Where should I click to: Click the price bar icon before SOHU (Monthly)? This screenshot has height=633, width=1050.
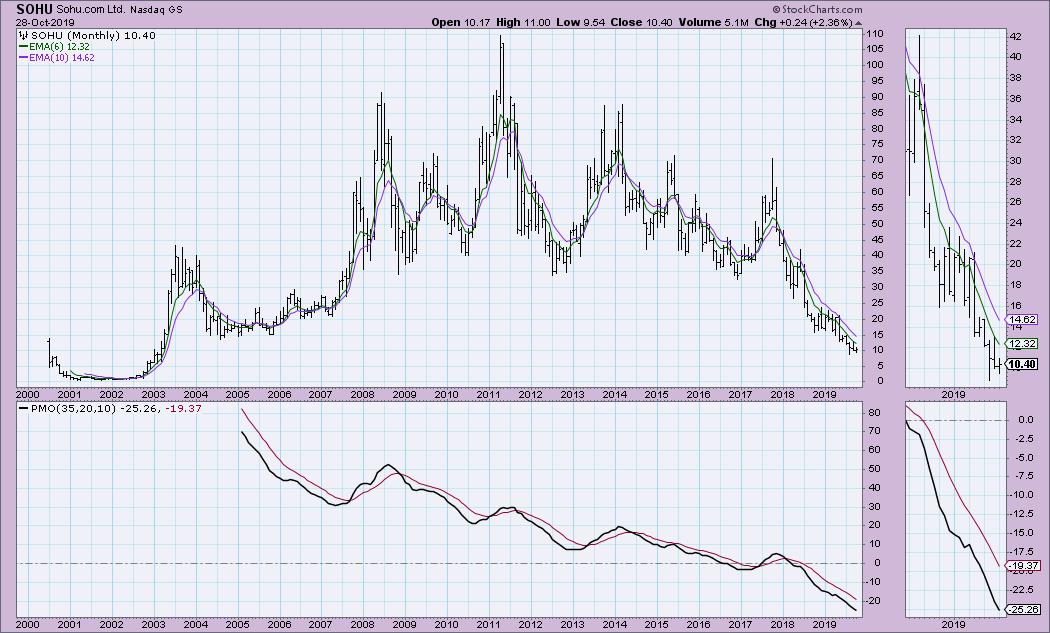point(24,36)
